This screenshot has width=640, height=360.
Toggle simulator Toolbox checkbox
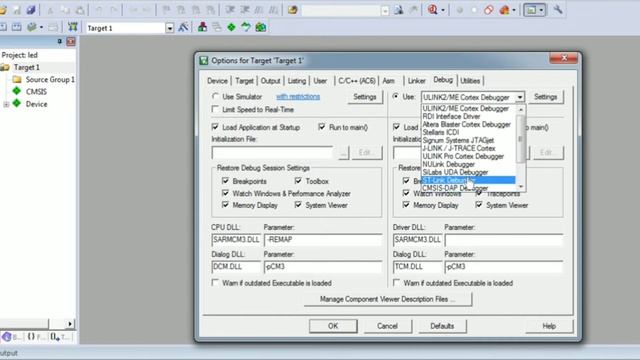point(298,180)
